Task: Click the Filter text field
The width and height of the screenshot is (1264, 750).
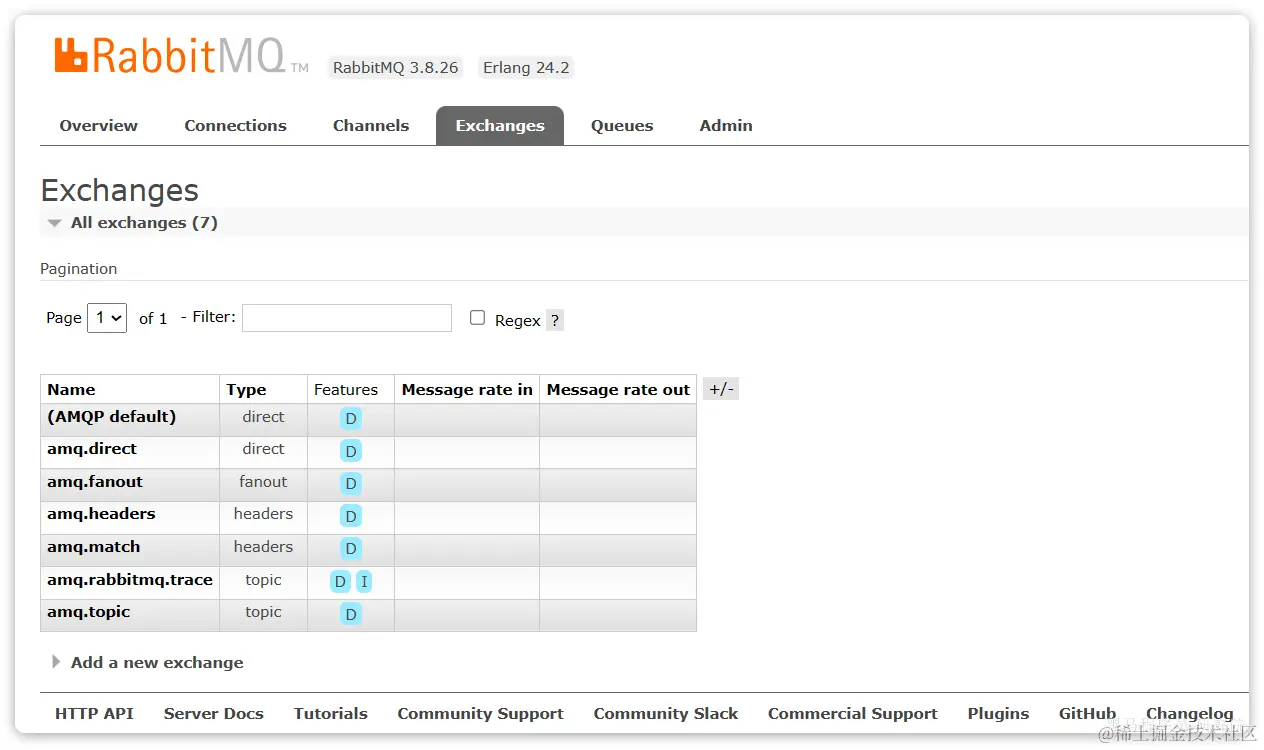Action: pos(347,318)
